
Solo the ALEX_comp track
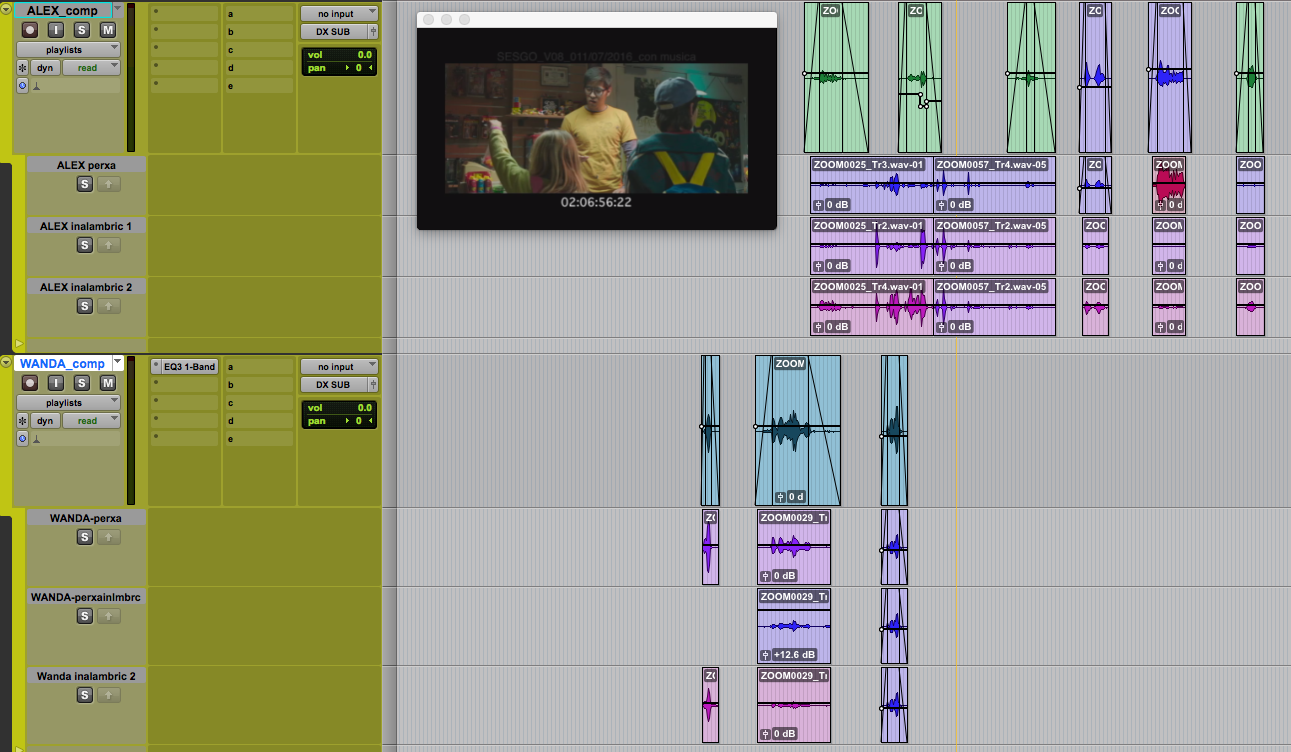point(82,30)
